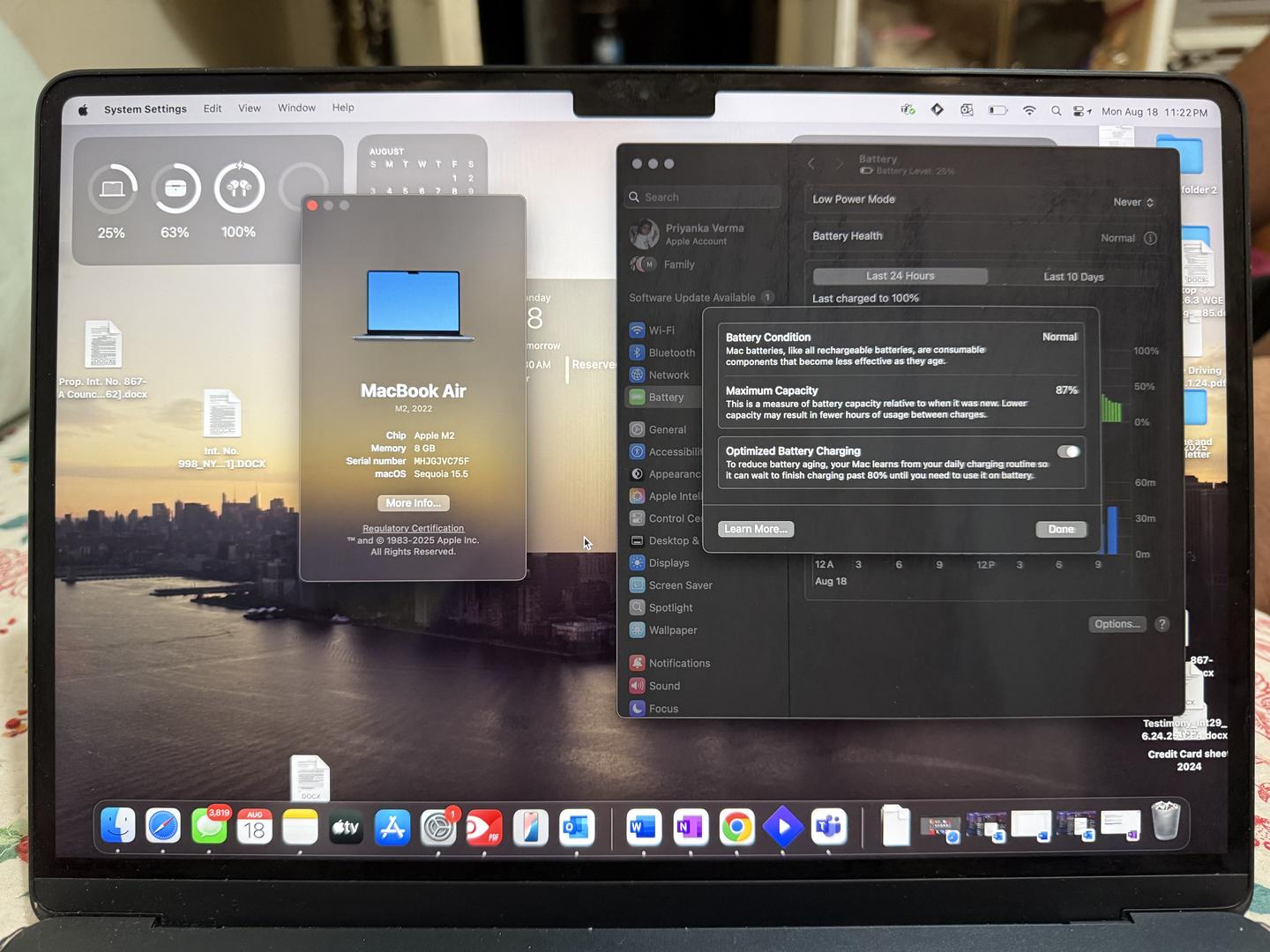1270x952 pixels.
Task: Open Microsoft Outlook from the Dock
Action: tap(577, 827)
